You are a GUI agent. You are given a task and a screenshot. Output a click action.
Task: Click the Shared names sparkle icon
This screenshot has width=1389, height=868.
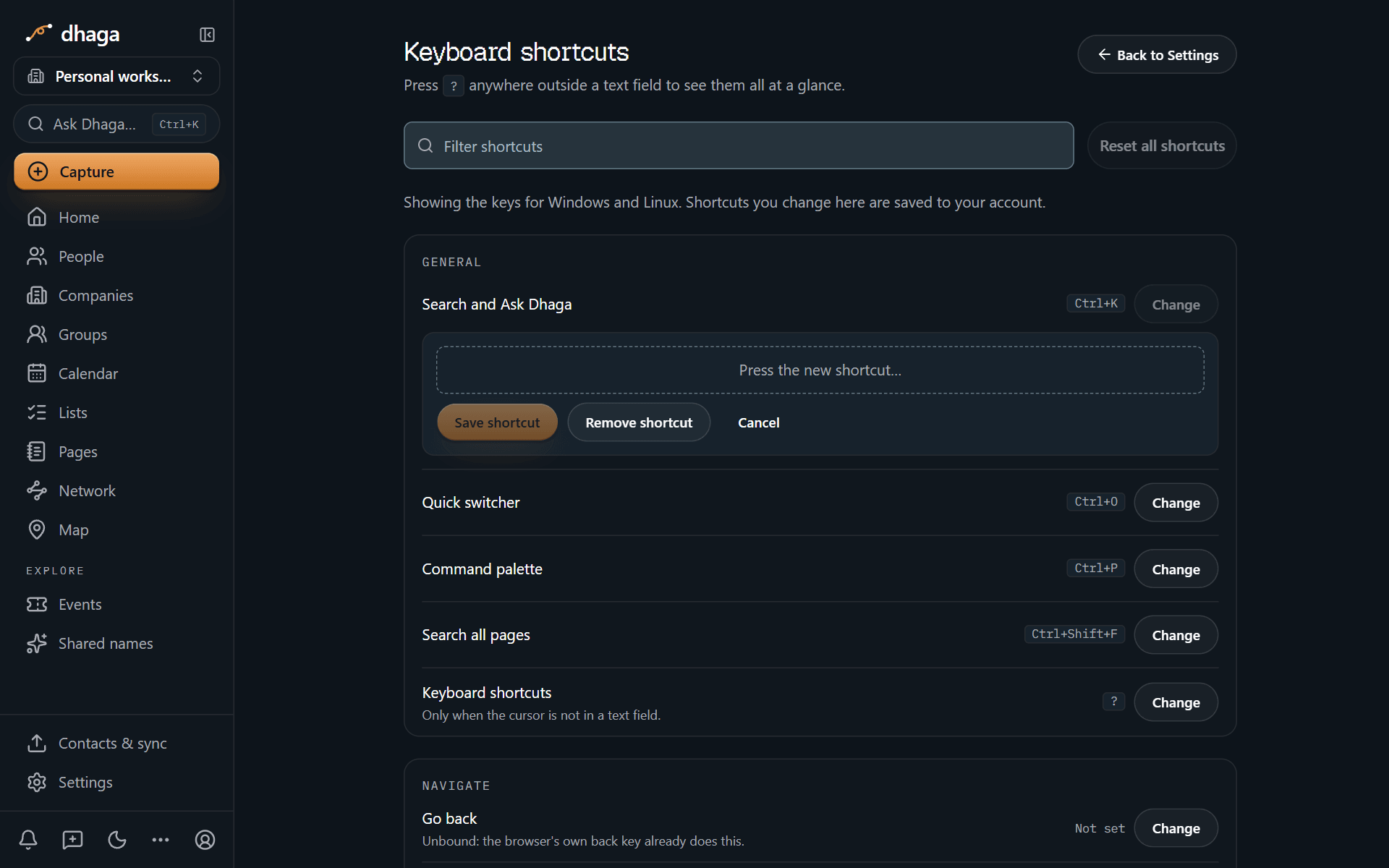[37, 643]
